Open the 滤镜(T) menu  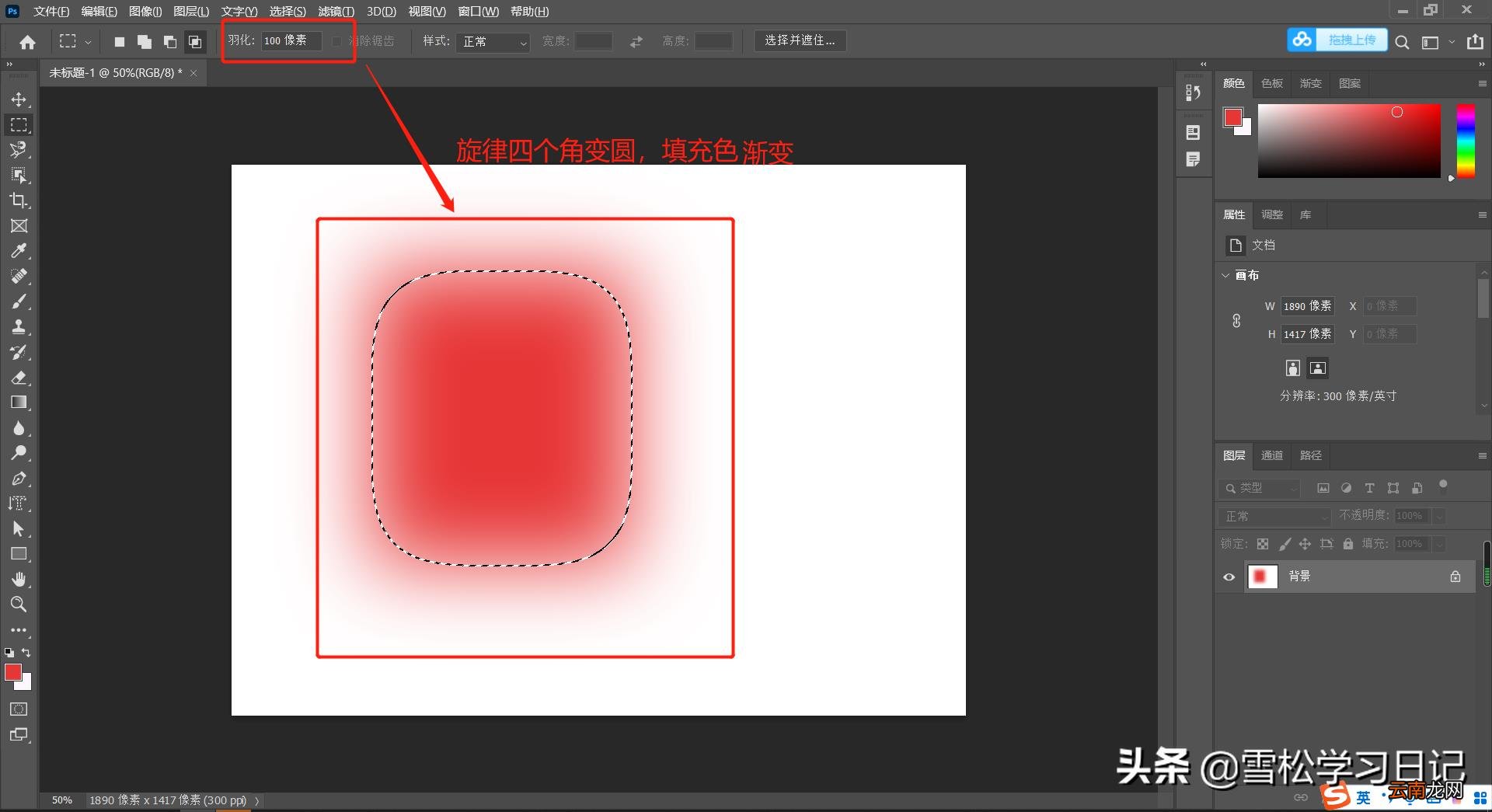coord(336,12)
